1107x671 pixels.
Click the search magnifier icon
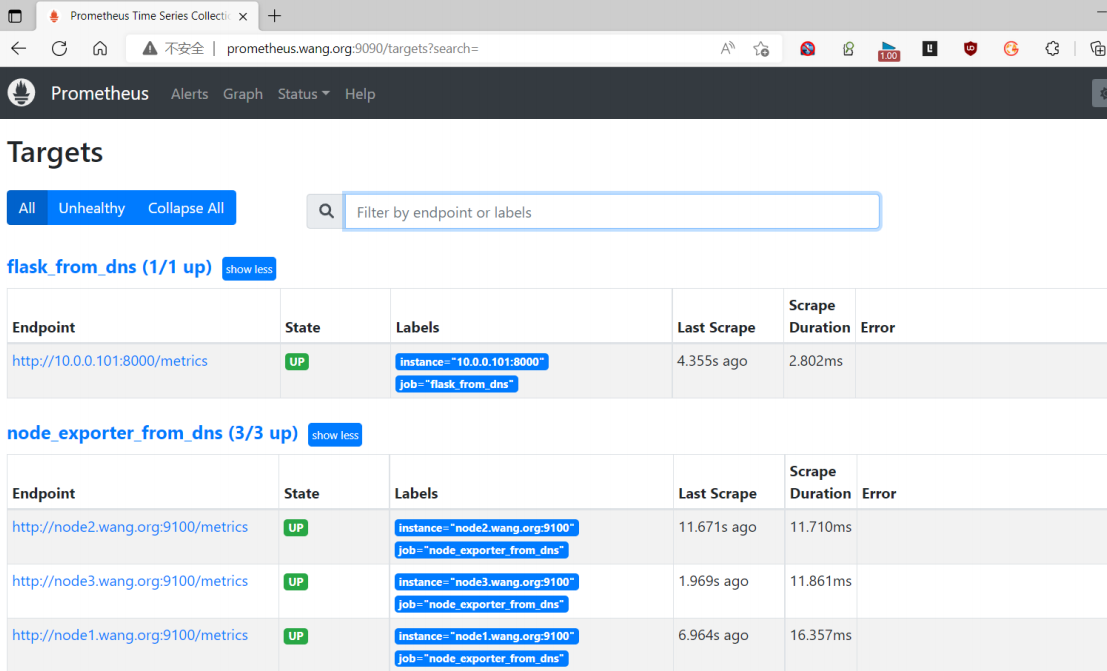325,211
